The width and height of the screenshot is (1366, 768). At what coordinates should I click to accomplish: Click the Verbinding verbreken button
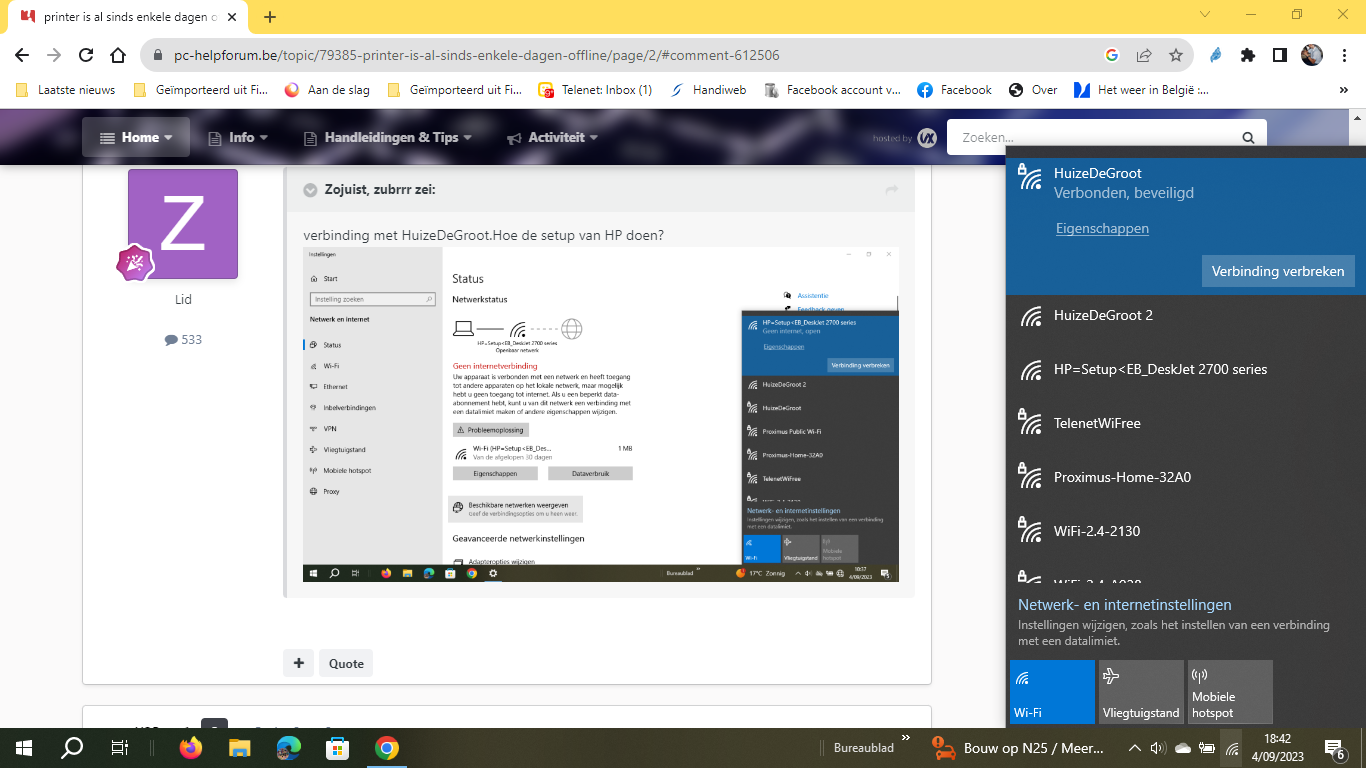(x=1278, y=271)
